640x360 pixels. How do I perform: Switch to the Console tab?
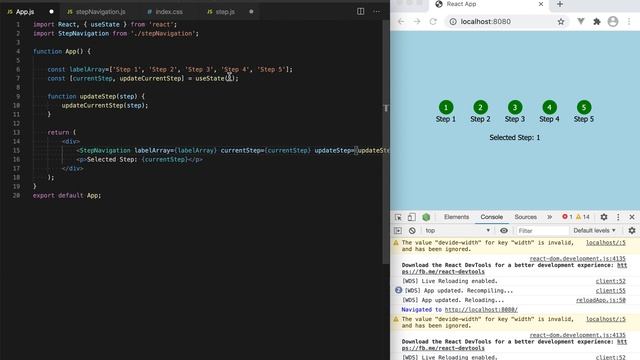[x=491, y=217]
